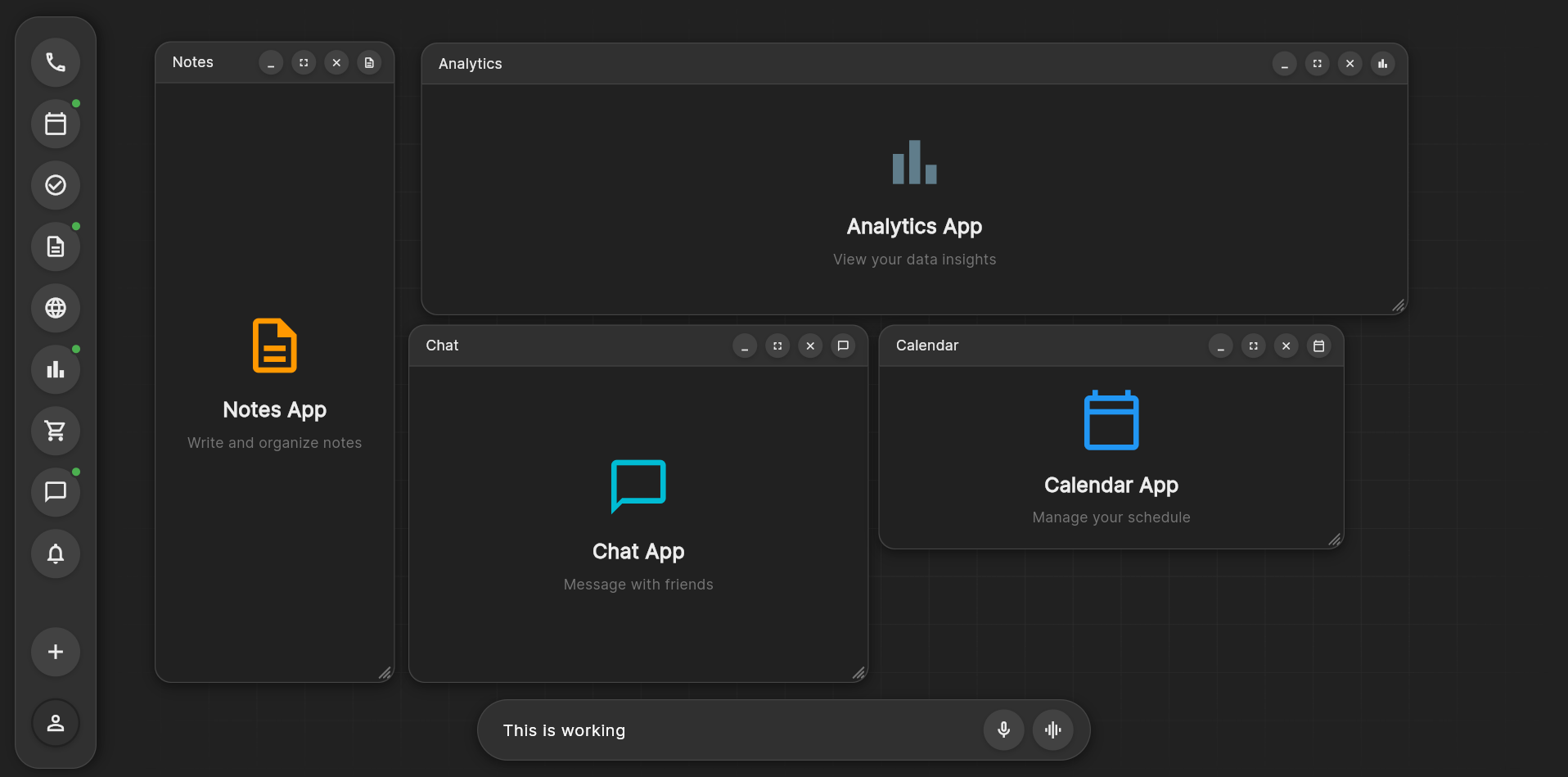Click the microphone button in input bar

coord(1003,730)
